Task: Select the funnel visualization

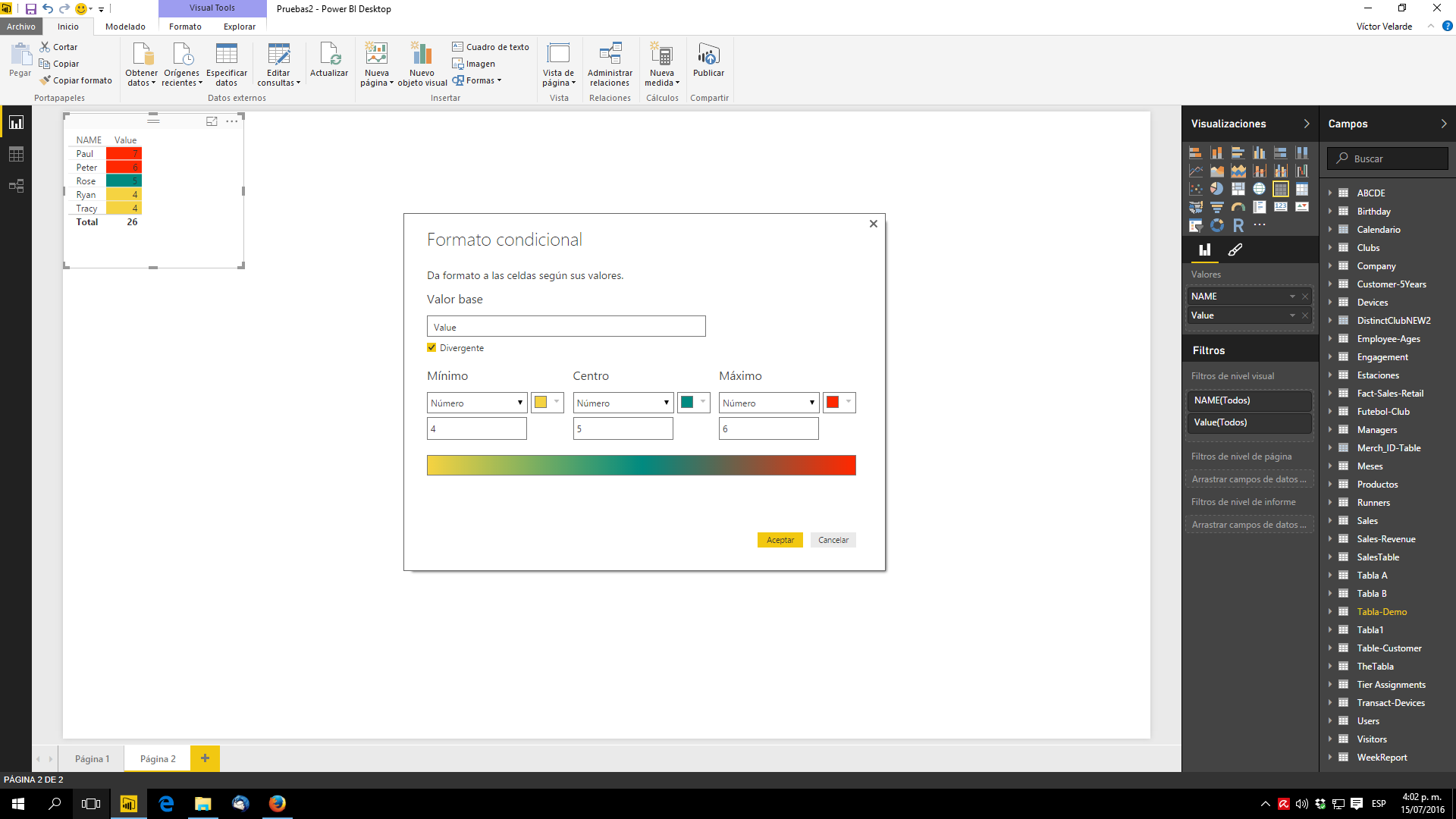Action: [x=1216, y=207]
